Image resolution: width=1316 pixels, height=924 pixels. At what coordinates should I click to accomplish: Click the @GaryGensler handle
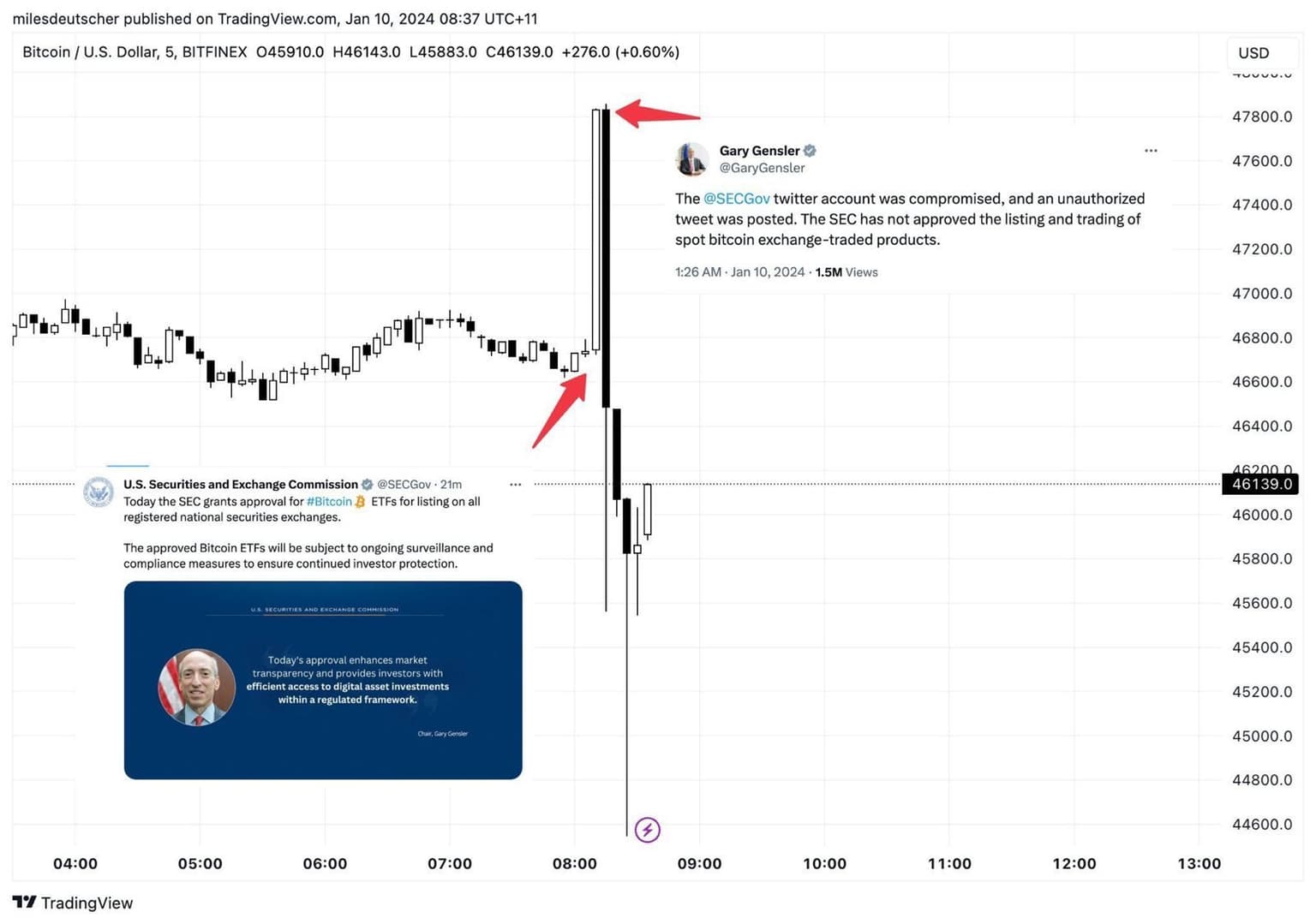click(762, 168)
